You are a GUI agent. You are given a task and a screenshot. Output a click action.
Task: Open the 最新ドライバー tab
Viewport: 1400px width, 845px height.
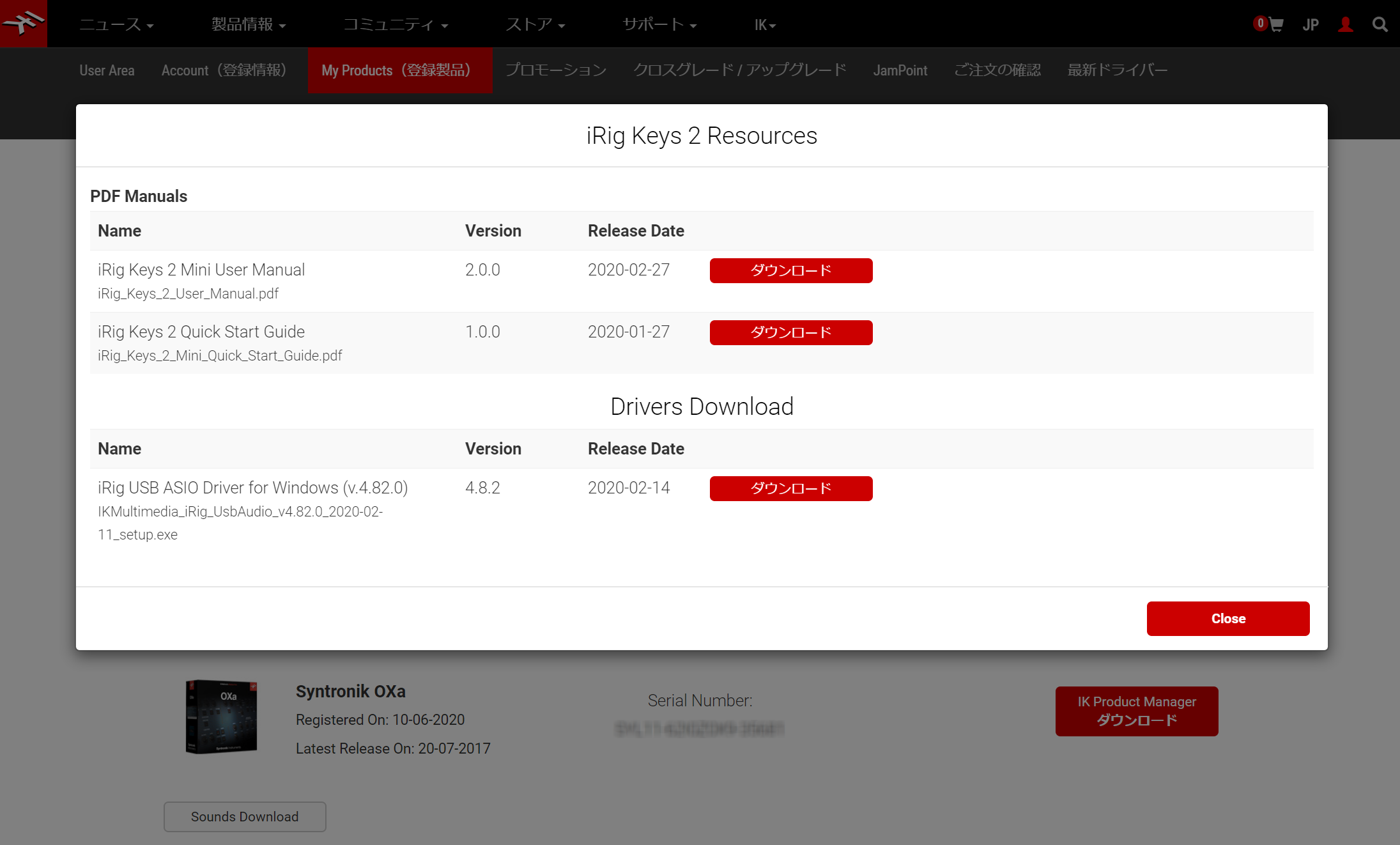1118,70
